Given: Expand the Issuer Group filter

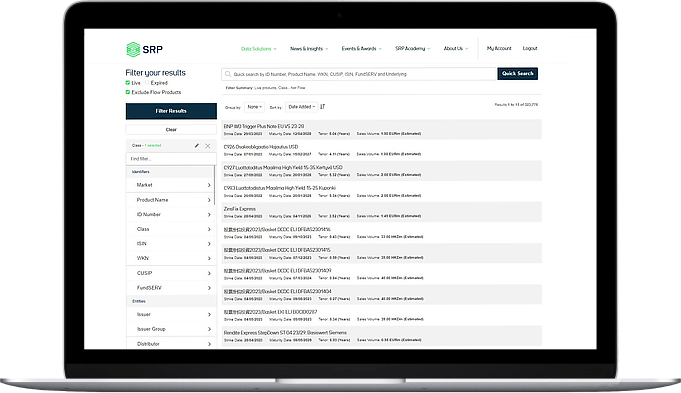Looking at the screenshot, I should tap(170, 329).
